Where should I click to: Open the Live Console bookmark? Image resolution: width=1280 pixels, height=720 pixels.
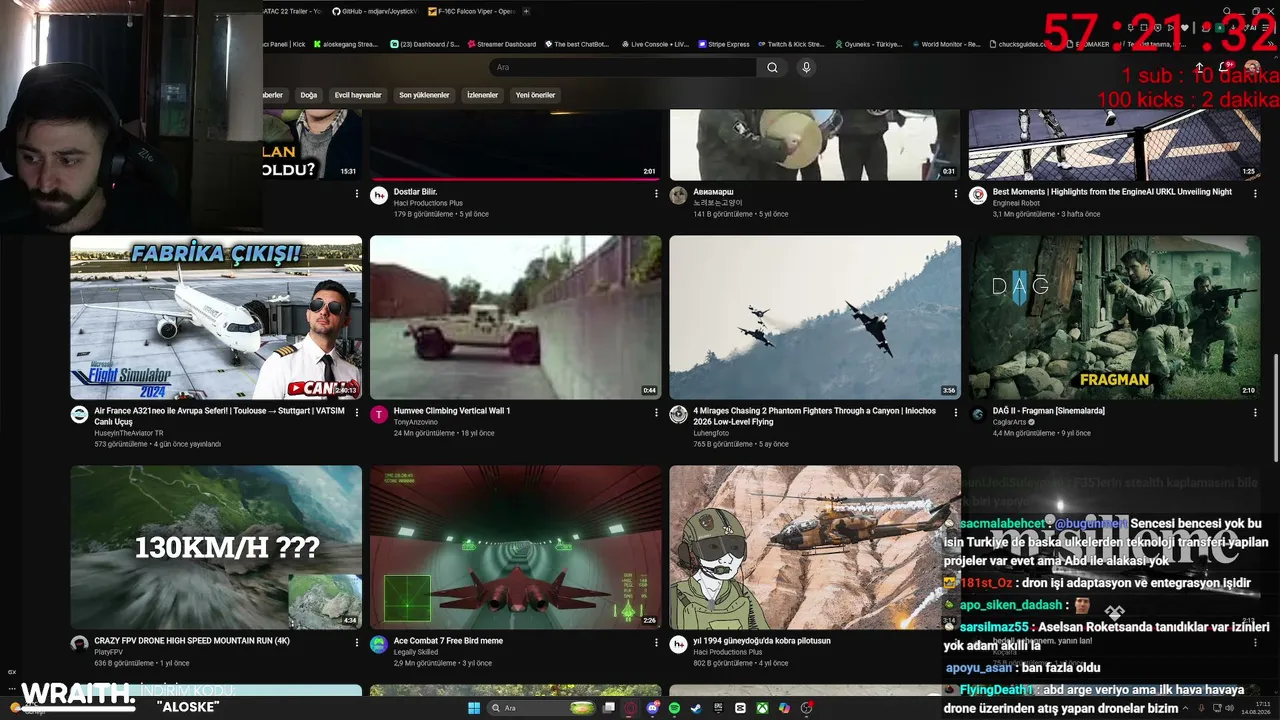(655, 44)
